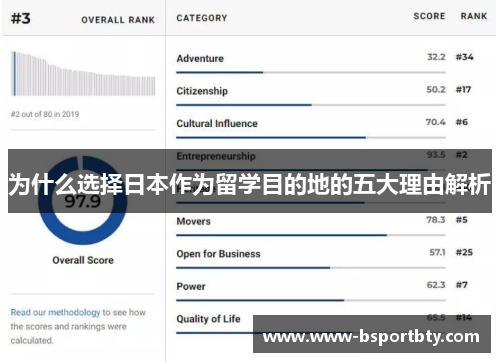Click the Open for Business progress bar
The height and width of the screenshot is (362, 500).
pyautogui.click(x=311, y=268)
